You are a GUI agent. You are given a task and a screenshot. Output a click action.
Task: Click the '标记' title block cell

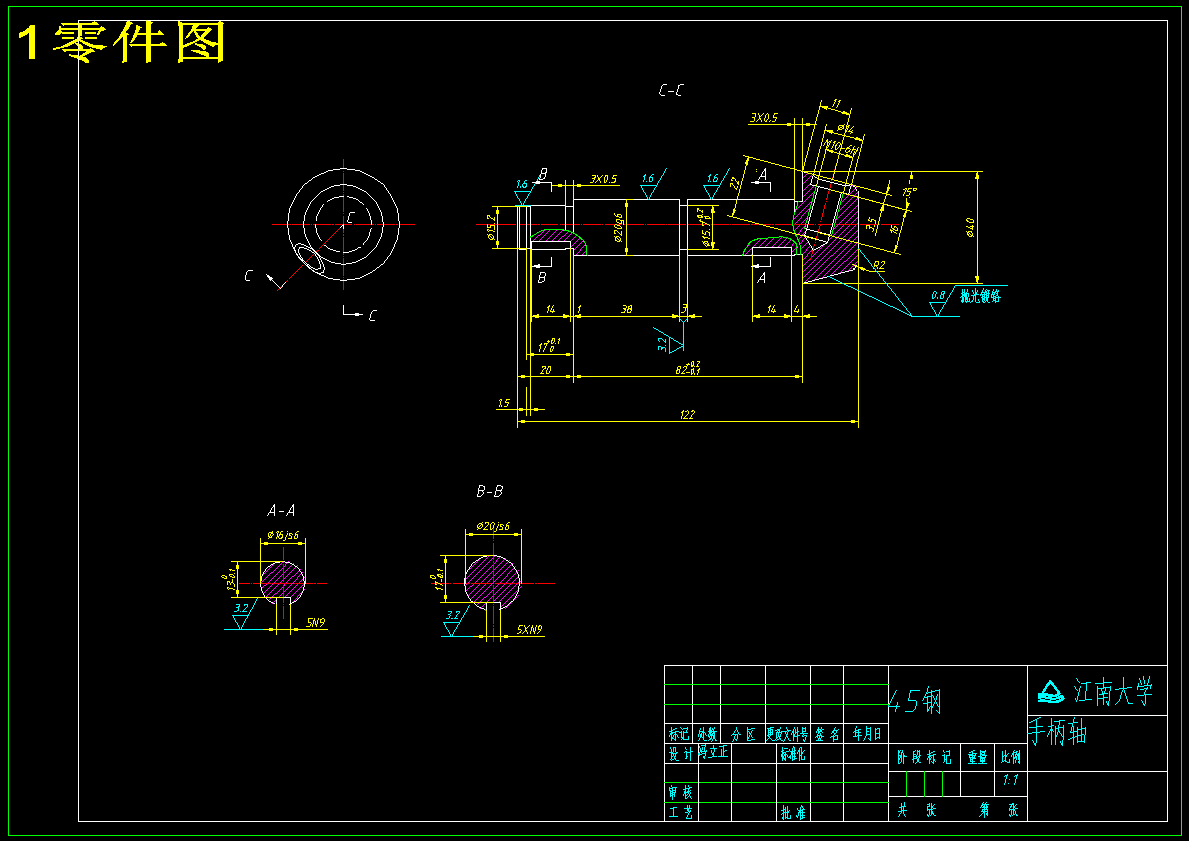pos(678,734)
